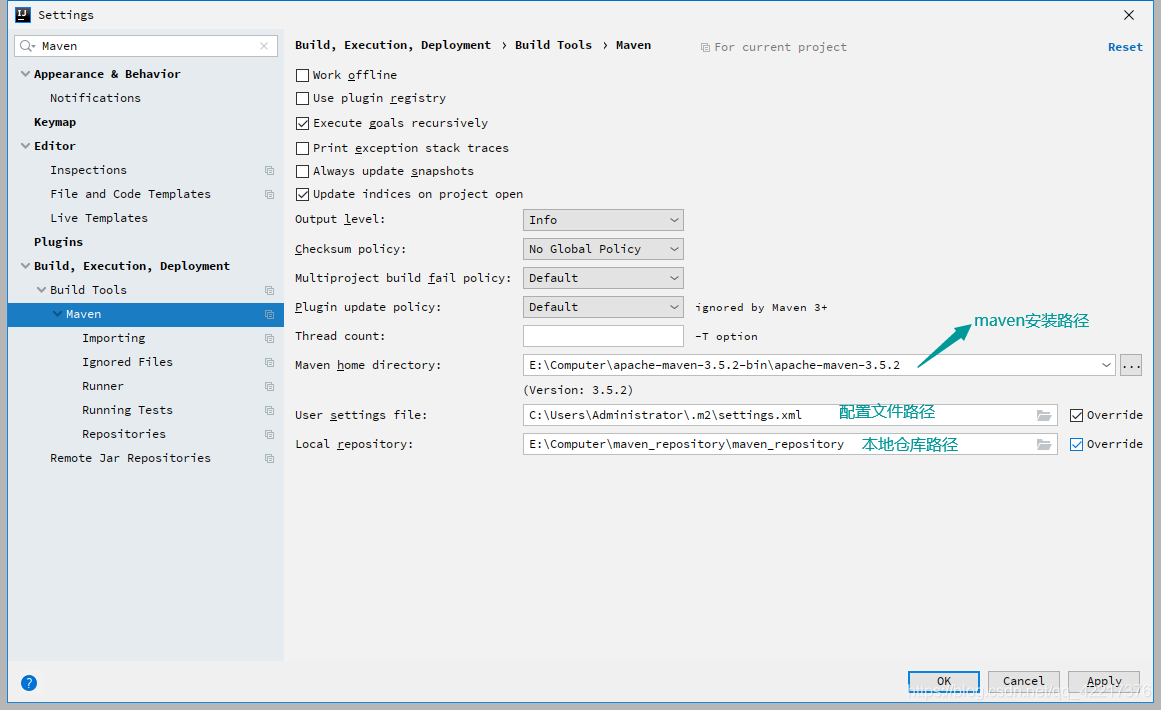The width and height of the screenshot is (1161, 710).
Task: Open the Output level dropdown
Action: click(x=603, y=220)
